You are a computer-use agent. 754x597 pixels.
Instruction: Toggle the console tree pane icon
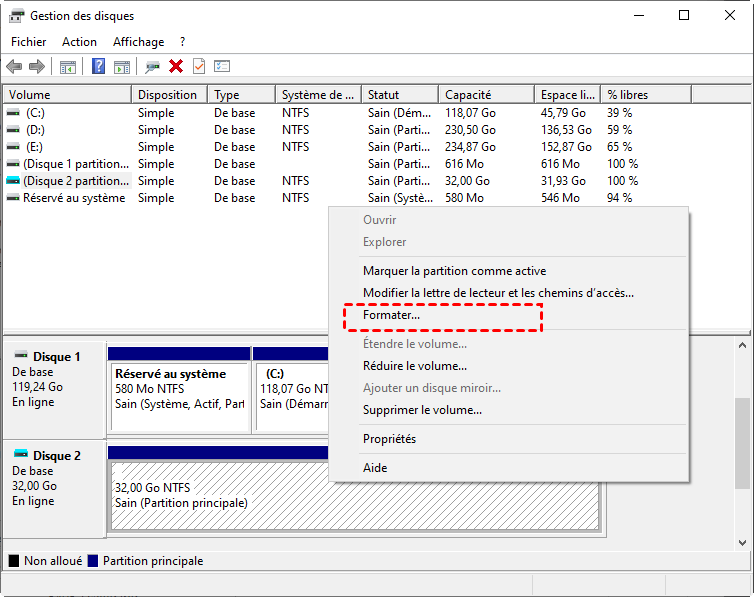click(x=68, y=66)
